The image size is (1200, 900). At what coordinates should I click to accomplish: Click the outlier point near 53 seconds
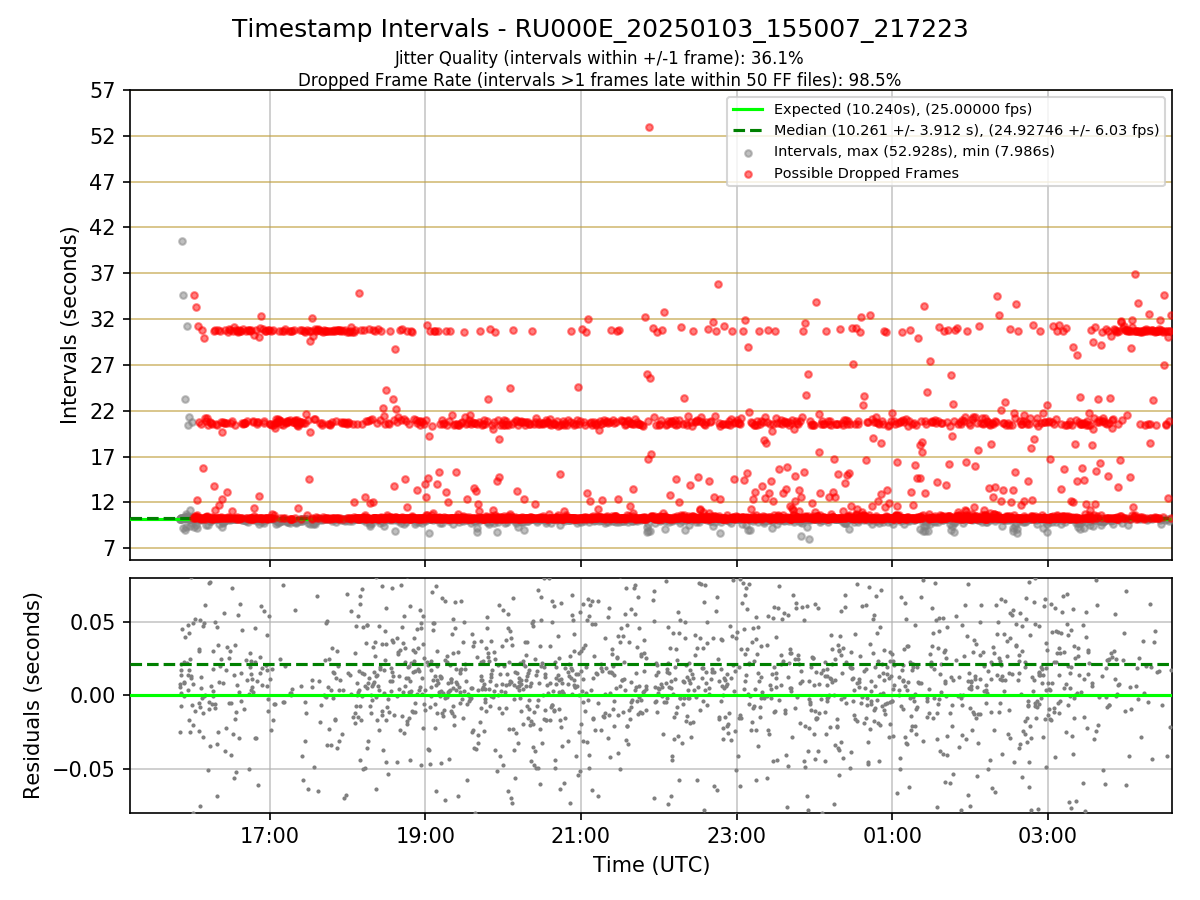pyautogui.click(x=649, y=127)
